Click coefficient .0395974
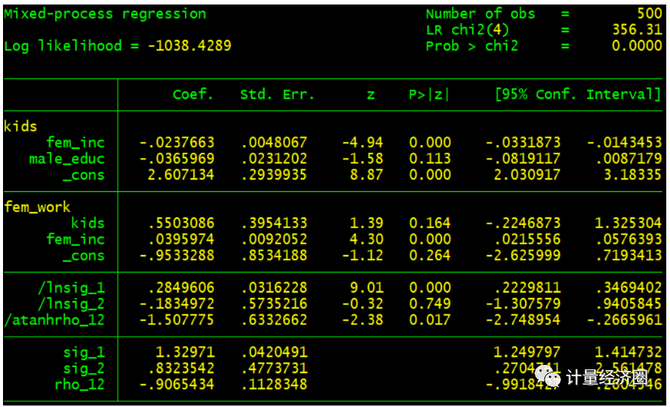The height and width of the screenshot is (407, 670). [x=181, y=240]
